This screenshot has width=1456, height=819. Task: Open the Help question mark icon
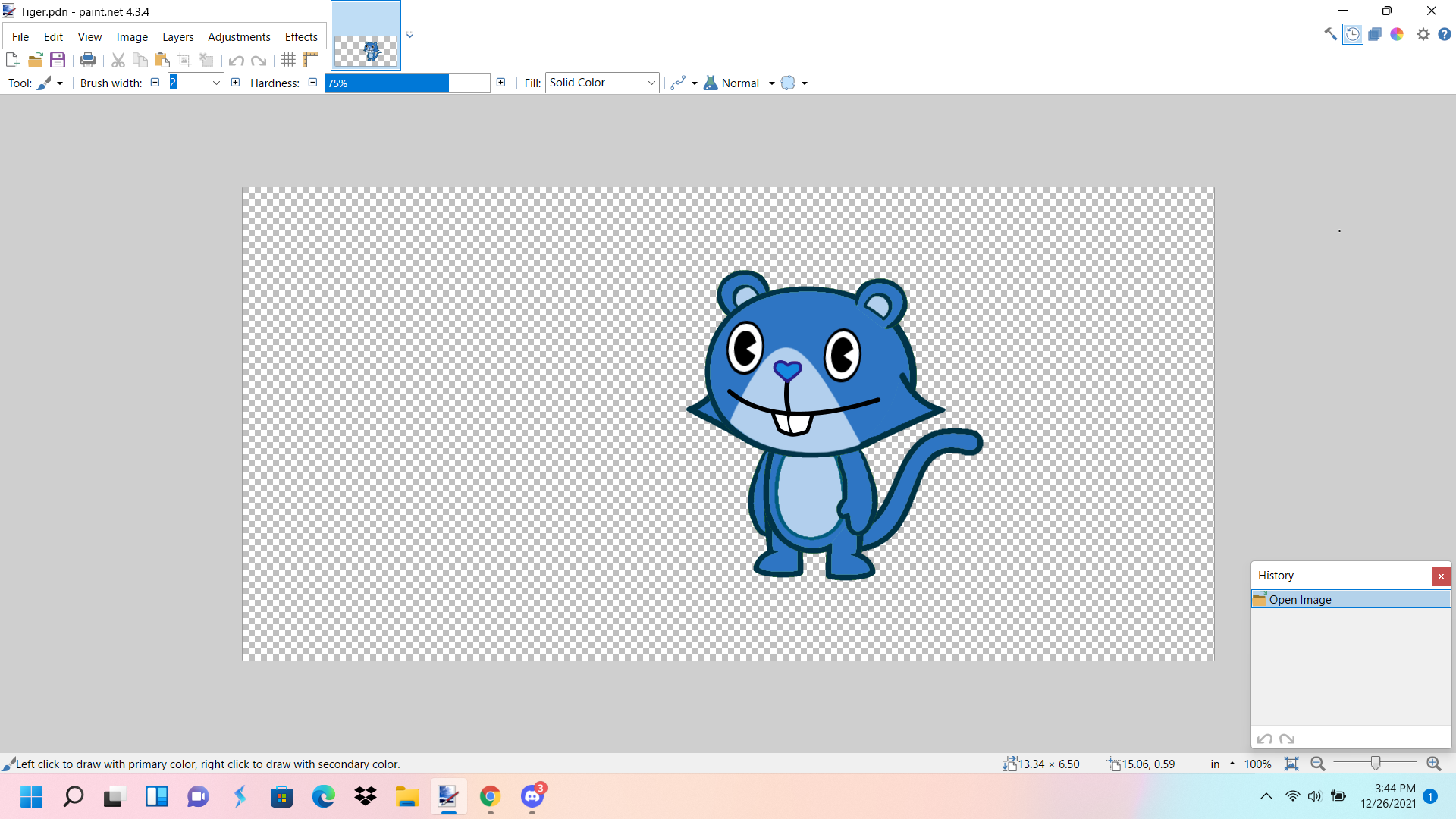[1445, 34]
